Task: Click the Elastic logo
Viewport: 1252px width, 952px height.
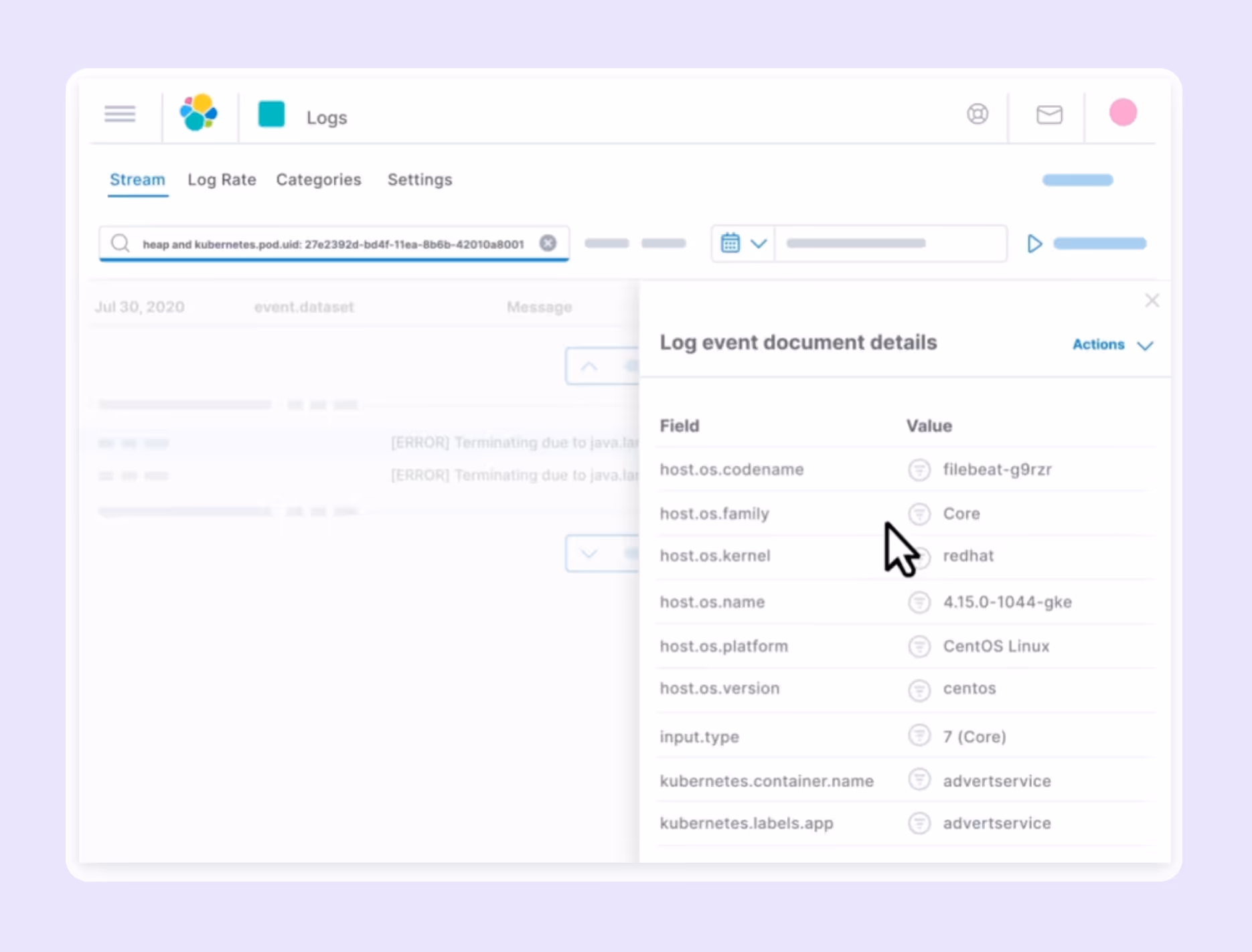Action: point(198,113)
